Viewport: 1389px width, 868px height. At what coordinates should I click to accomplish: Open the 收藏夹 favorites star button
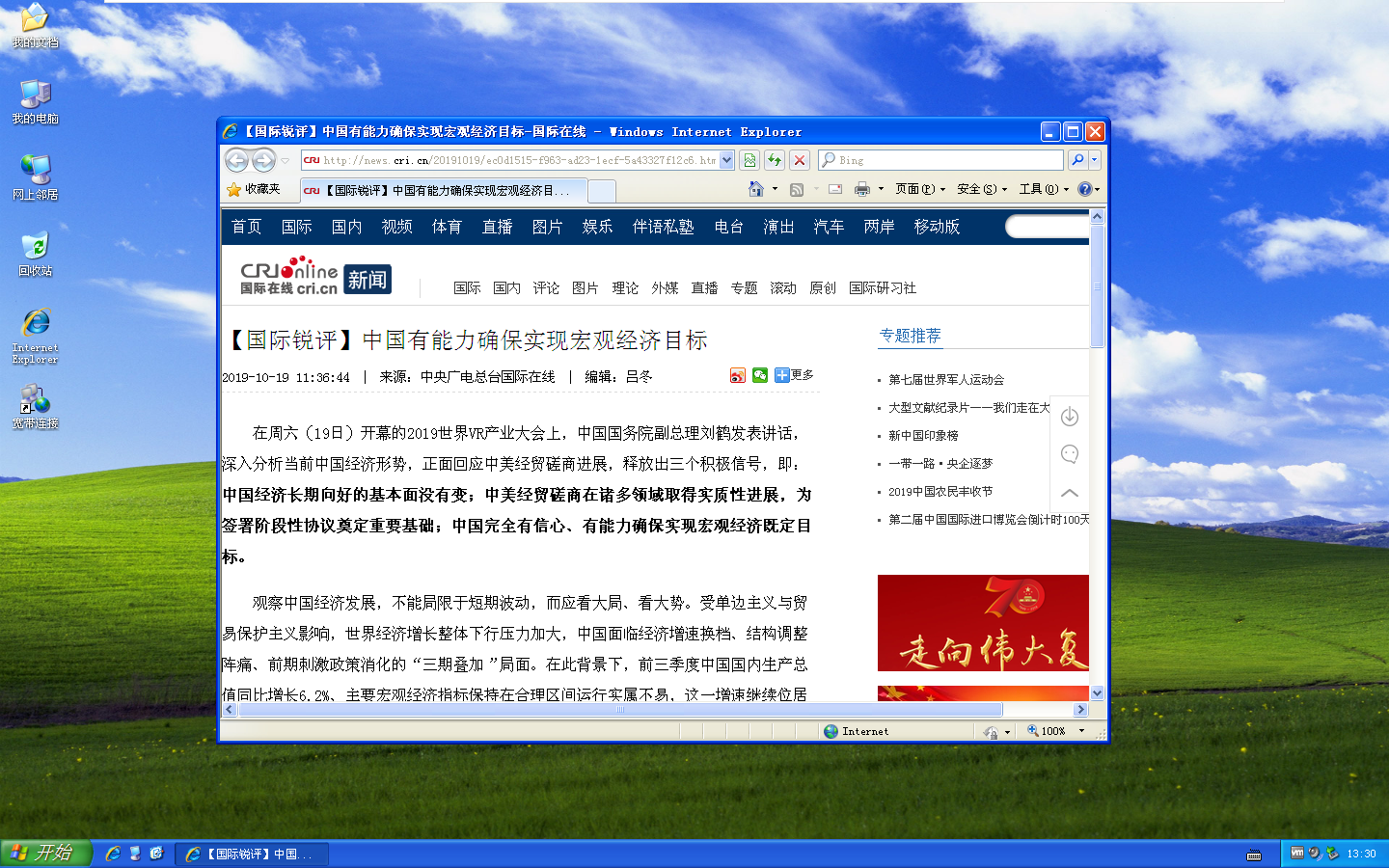pyautogui.click(x=254, y=189)
